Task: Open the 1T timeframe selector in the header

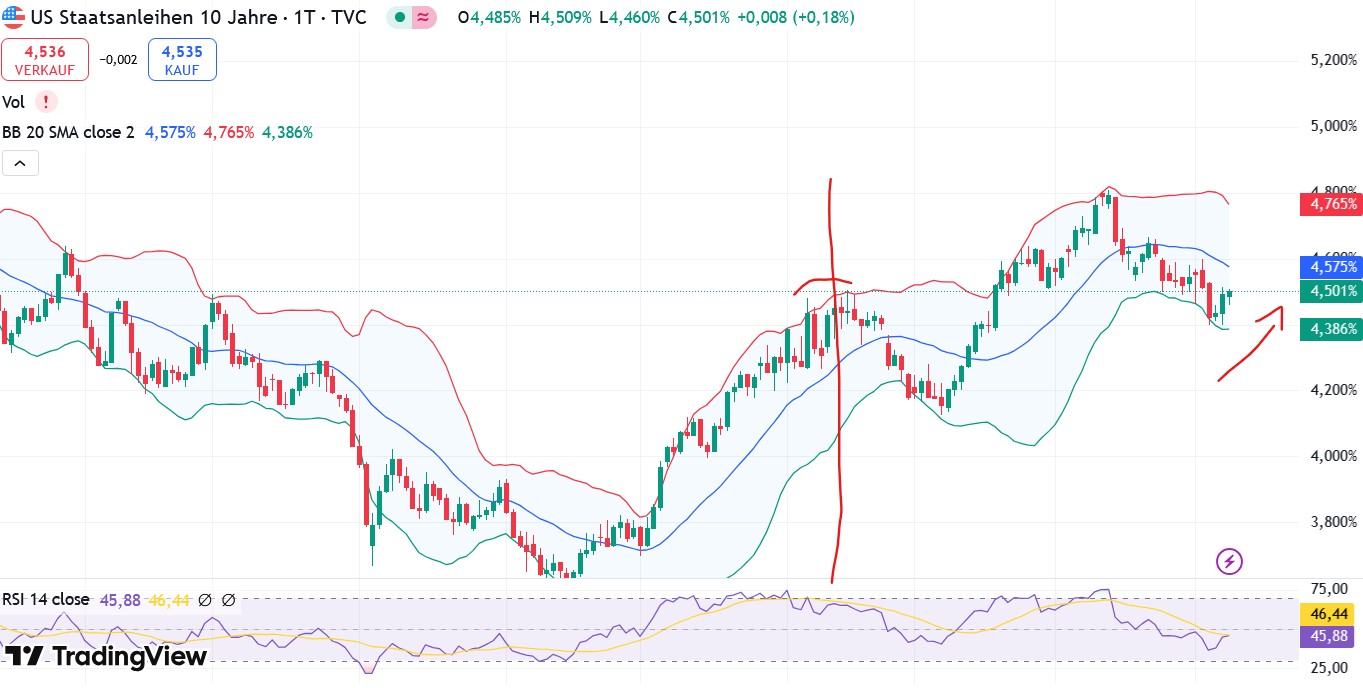Action: click(x=303, y=17)
